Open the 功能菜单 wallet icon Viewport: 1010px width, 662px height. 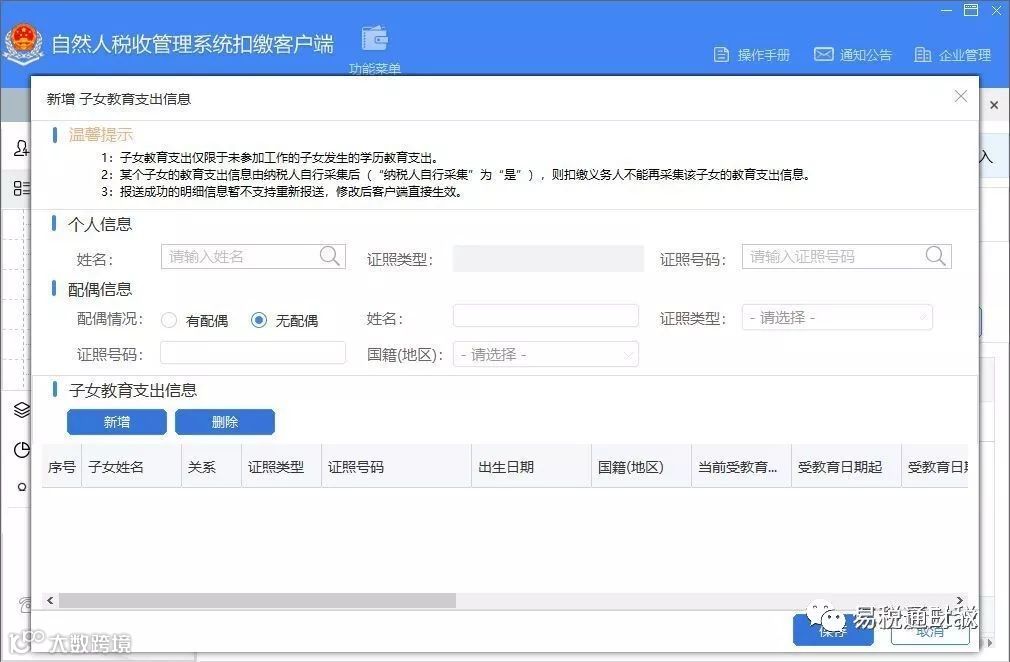(x=374, y=39)
